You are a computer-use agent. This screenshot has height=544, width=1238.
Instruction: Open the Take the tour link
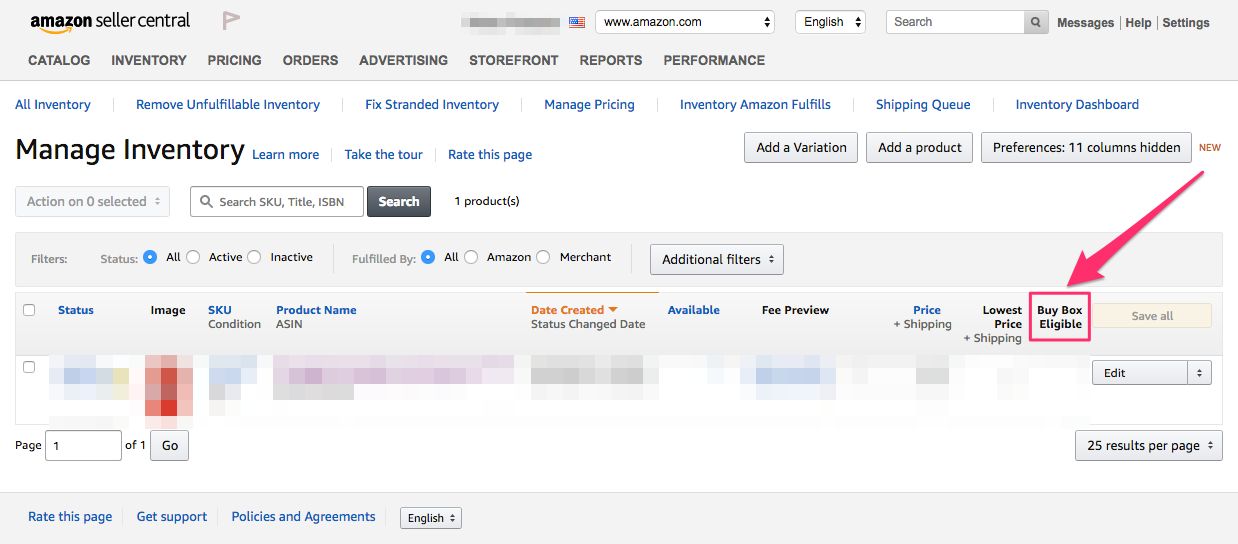point(384,155)
